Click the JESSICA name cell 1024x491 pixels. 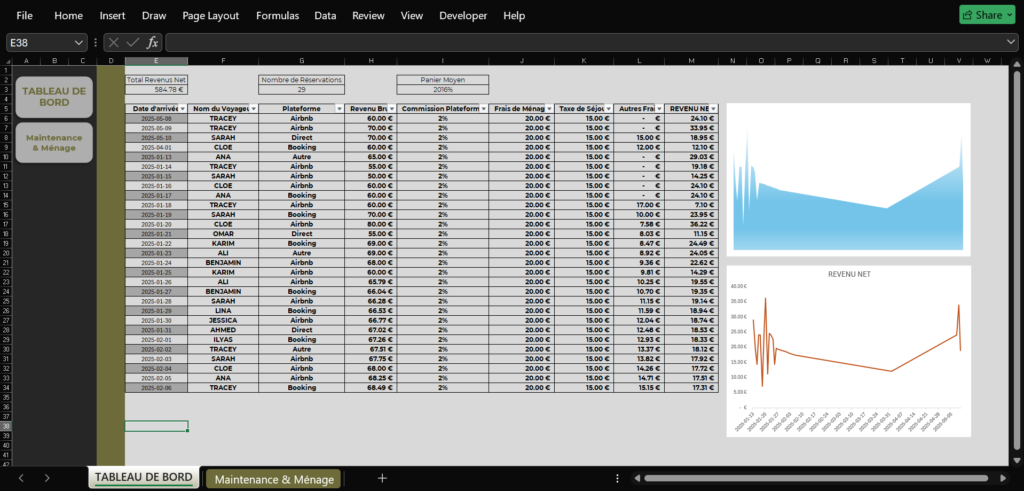point(223,320)
